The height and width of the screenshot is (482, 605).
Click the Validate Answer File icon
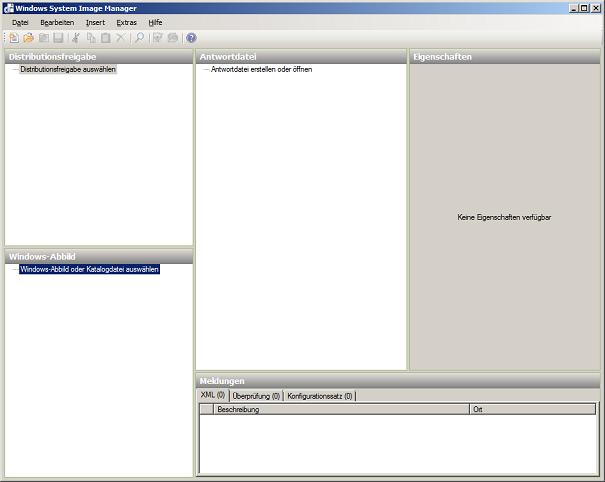[x=158, y=38]
